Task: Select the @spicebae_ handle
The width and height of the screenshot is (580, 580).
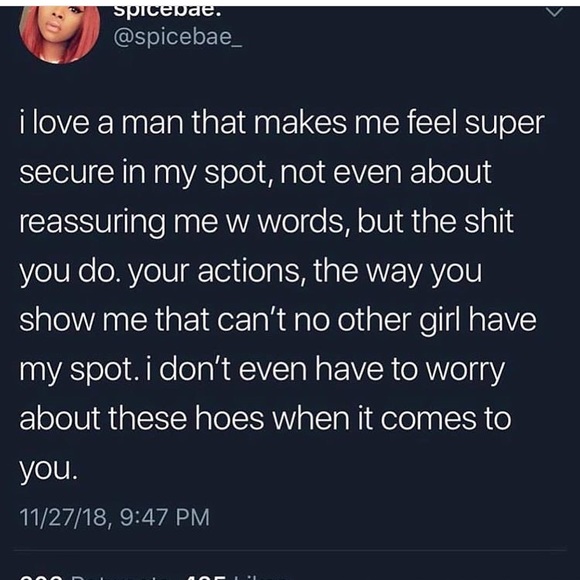Action: point(178,37)
